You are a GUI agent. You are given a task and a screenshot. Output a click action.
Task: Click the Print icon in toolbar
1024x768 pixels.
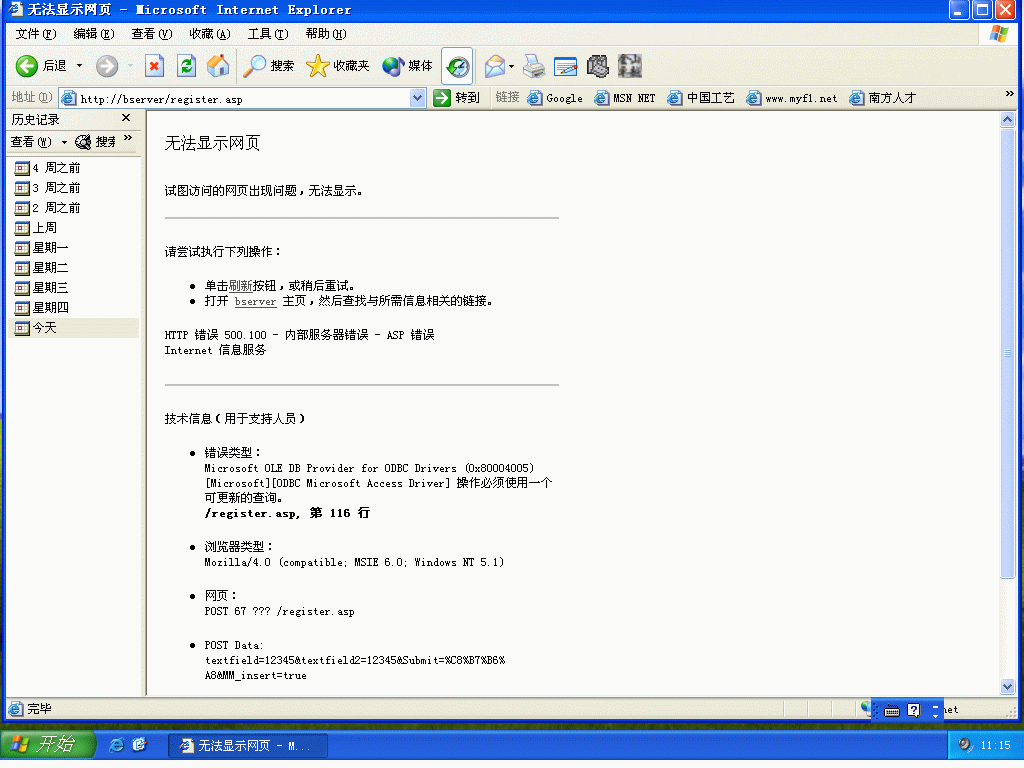coord(534,66)
